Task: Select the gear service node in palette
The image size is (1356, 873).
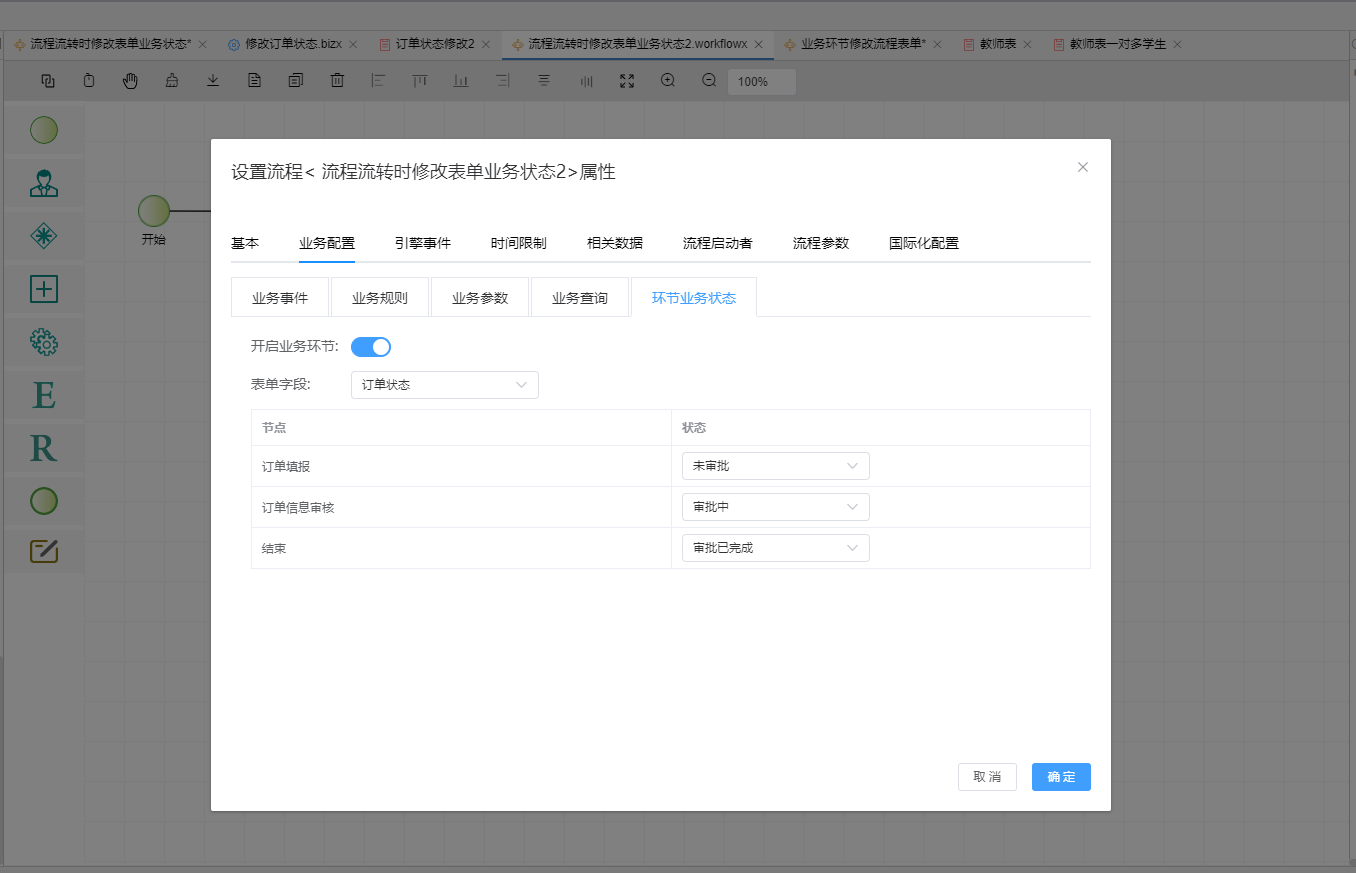Action: 44,342
